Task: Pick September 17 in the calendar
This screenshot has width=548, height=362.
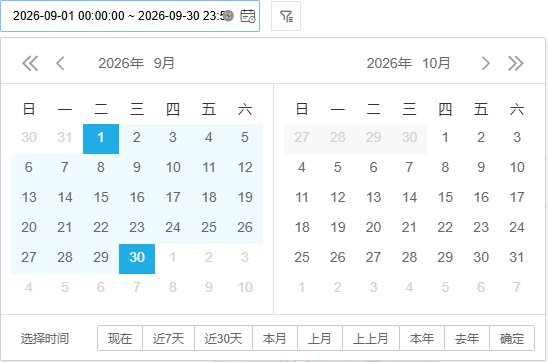Action: 173,197
